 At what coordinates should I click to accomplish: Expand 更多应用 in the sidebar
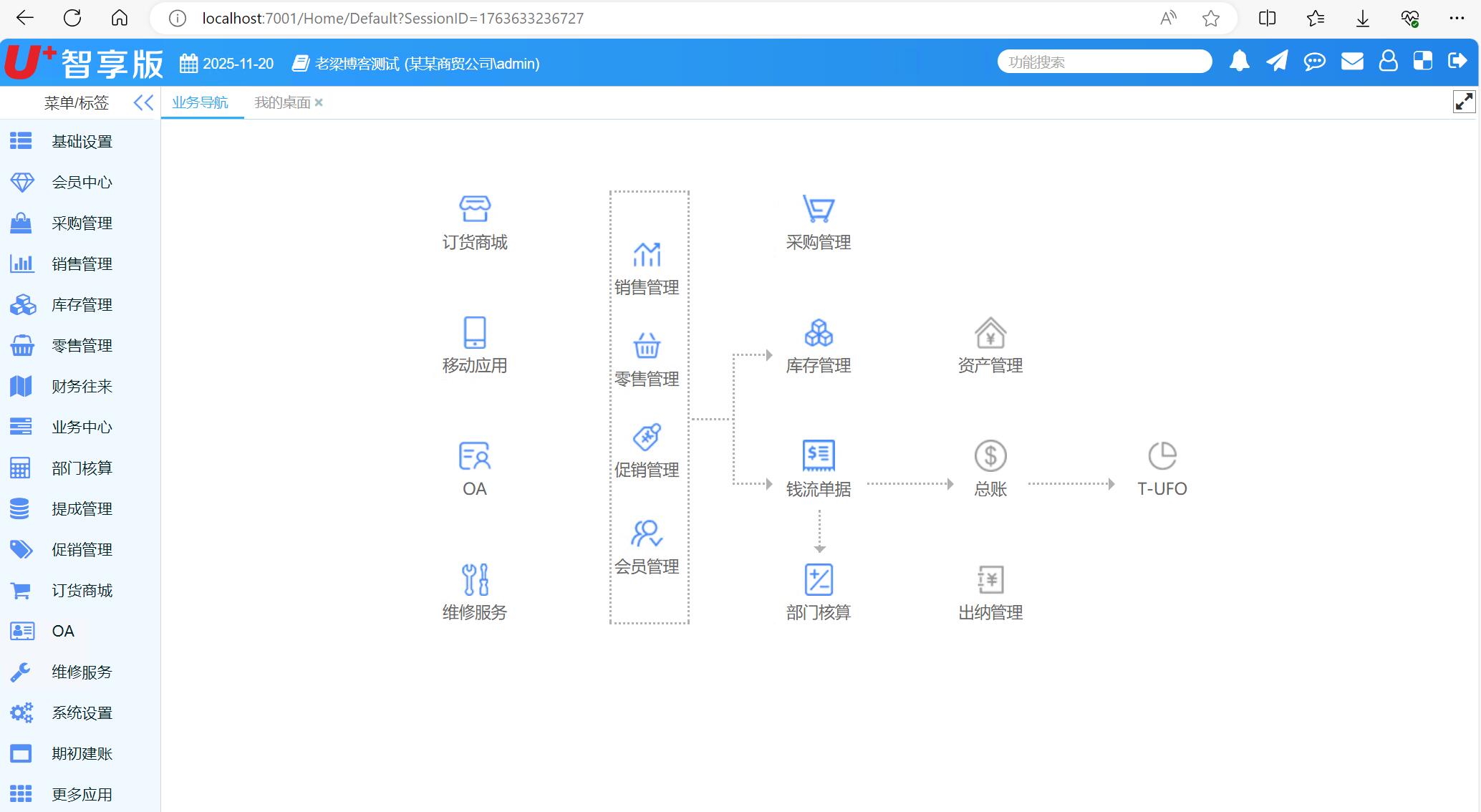82,794
